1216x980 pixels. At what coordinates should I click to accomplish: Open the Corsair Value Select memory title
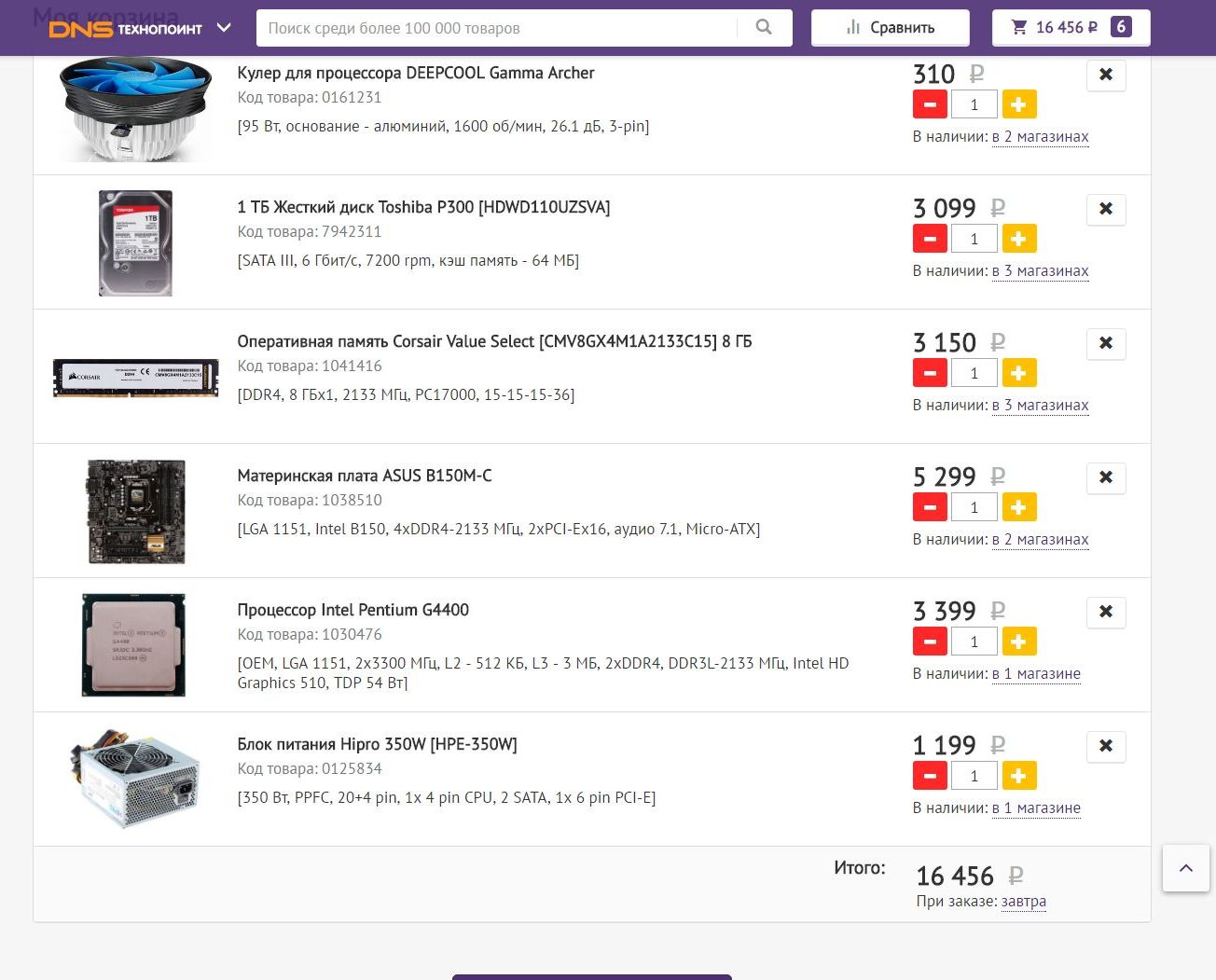(495, 341)
